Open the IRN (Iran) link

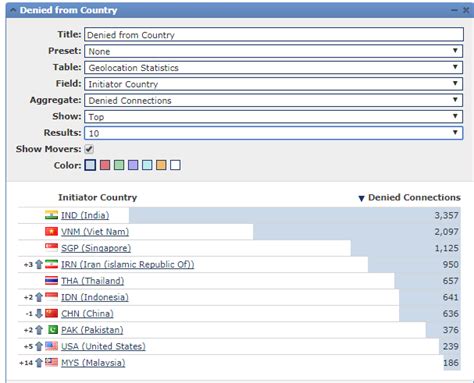coord(128,264)
